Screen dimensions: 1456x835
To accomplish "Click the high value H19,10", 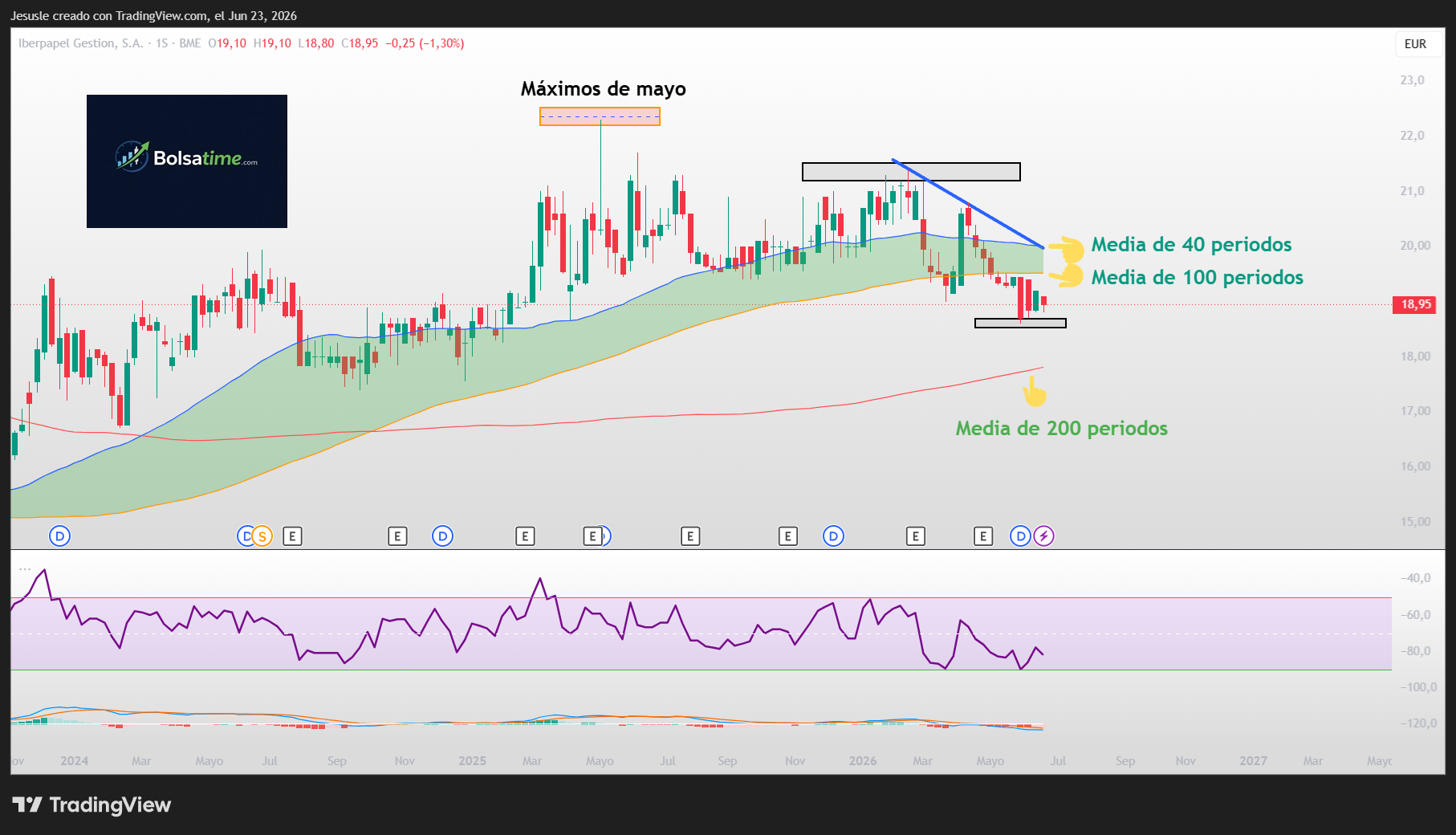I will (272, 43).
